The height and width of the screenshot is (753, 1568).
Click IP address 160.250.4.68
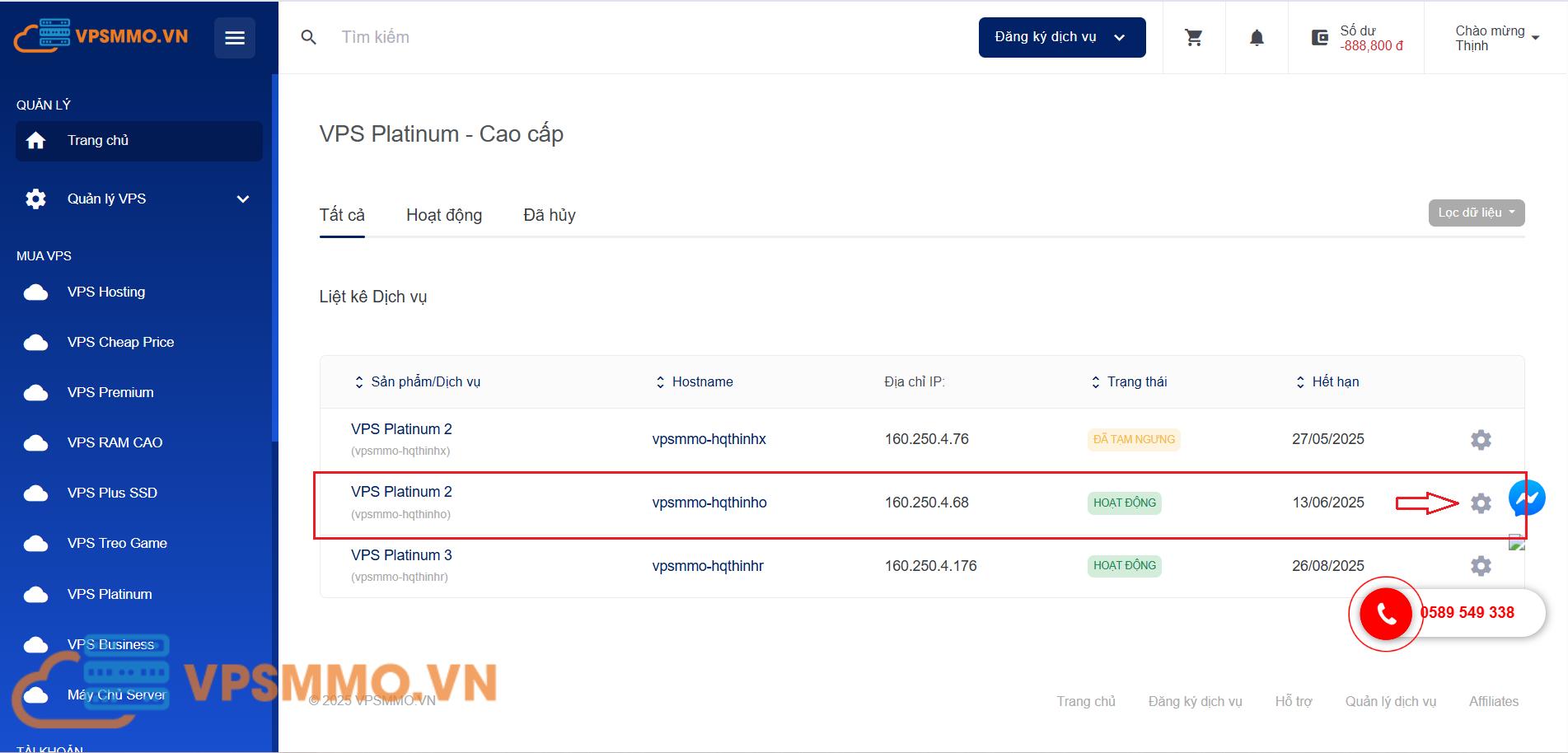tap(927, 503)
